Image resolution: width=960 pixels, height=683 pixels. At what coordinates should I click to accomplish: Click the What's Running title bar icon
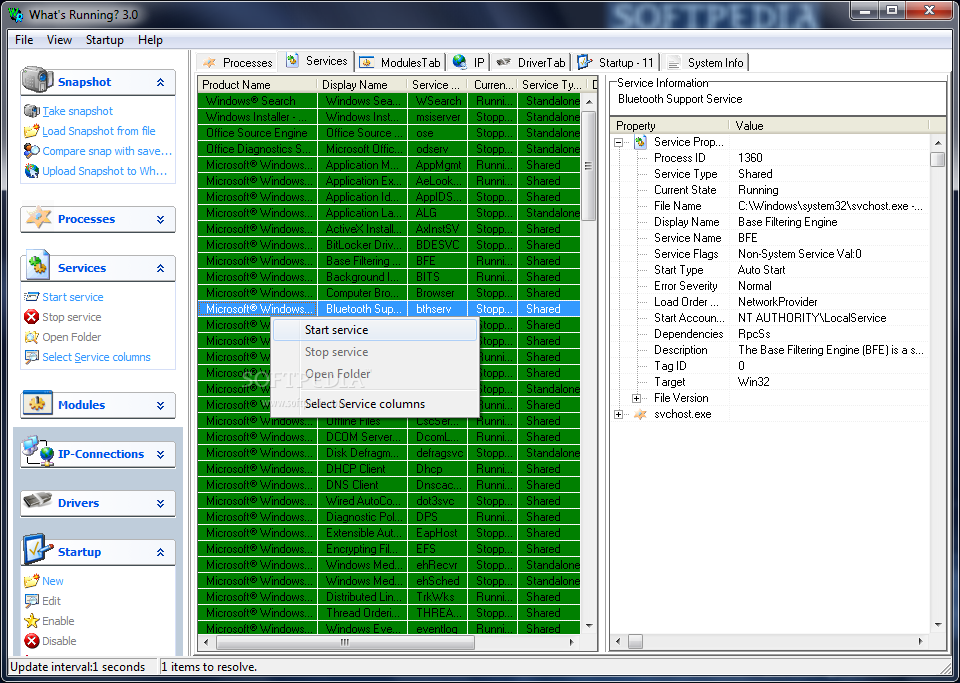pos(15,14)
